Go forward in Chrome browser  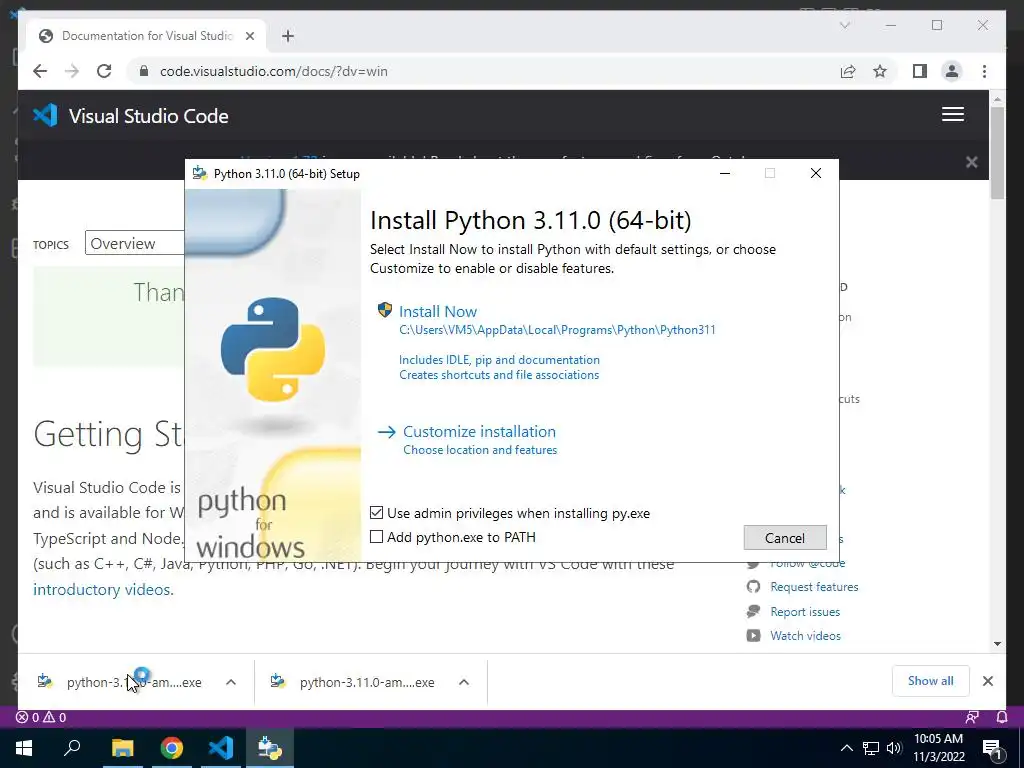coord(72,71)
